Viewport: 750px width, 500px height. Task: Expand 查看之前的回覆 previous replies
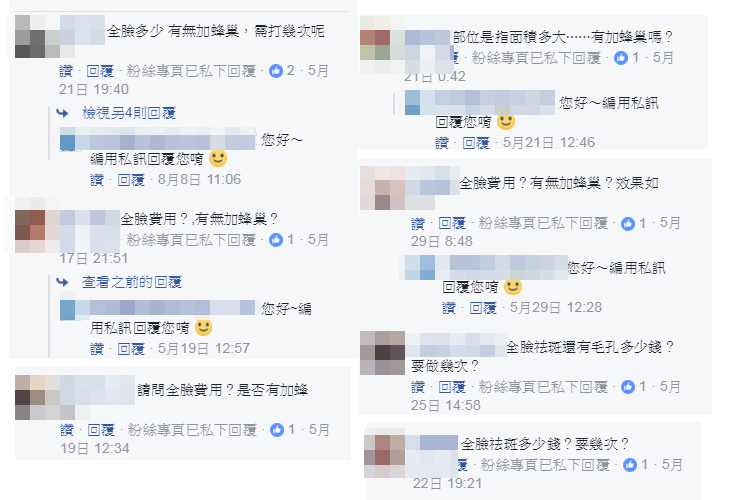132,282
